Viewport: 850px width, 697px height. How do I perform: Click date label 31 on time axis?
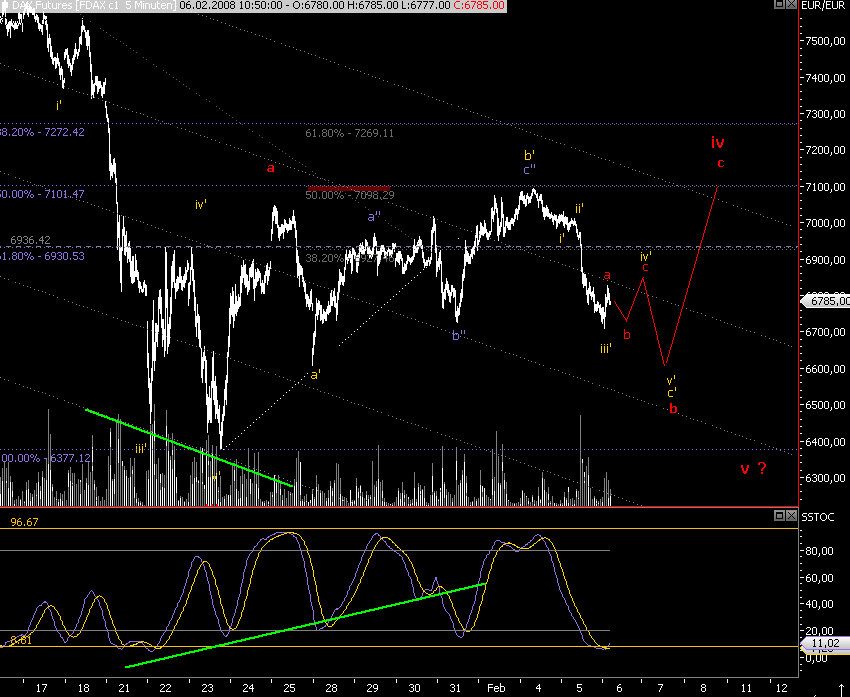pyautogui.click(x=455, y=688)
